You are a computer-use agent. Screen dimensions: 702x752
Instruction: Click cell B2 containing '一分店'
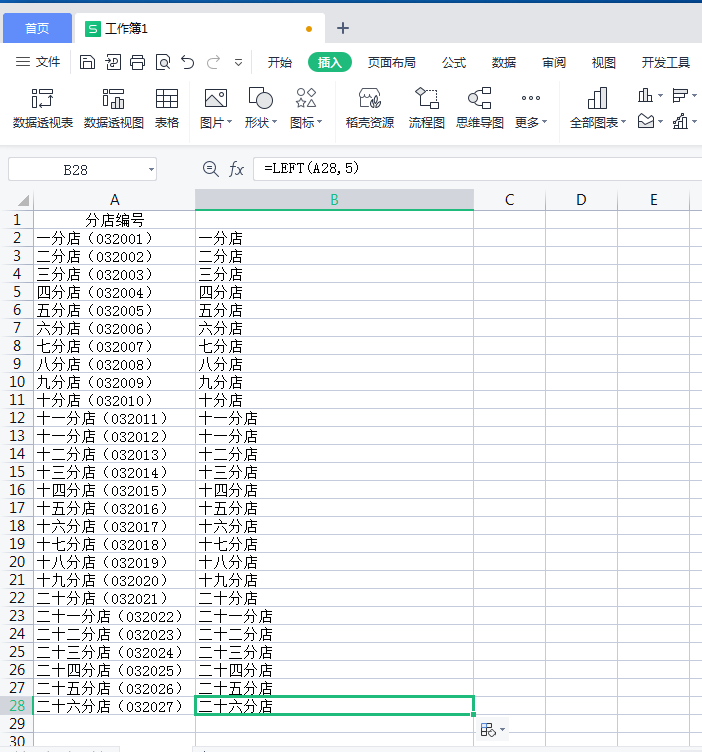334,238
